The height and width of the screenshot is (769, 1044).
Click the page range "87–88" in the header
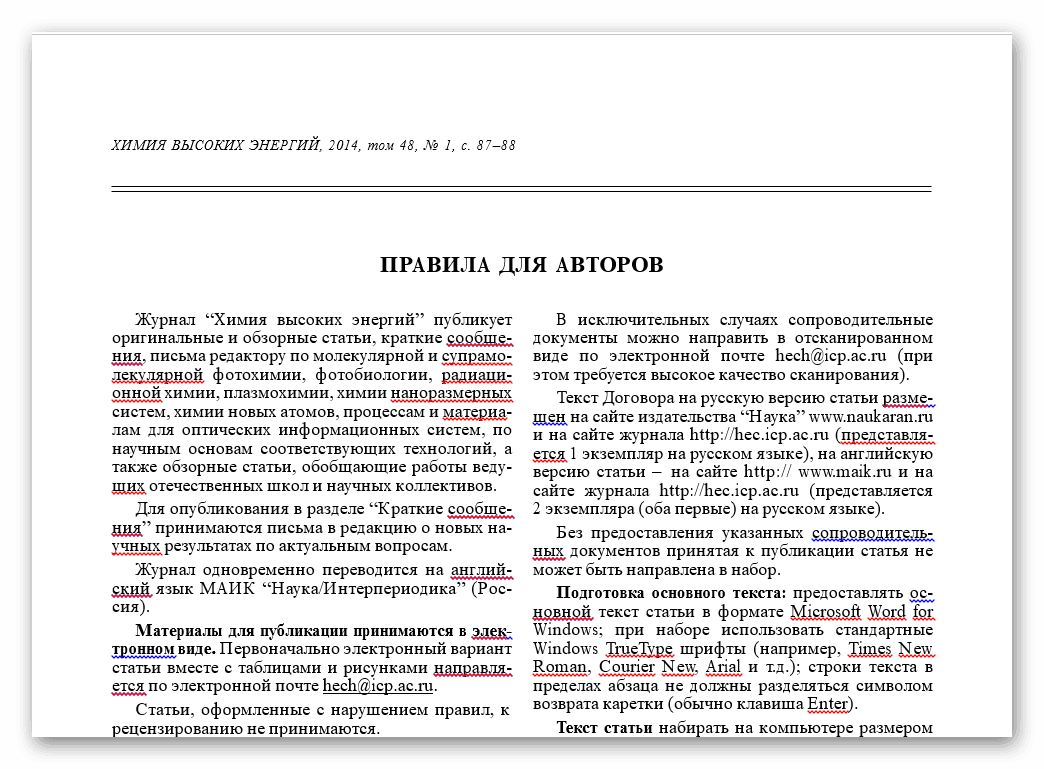point(497,146)
